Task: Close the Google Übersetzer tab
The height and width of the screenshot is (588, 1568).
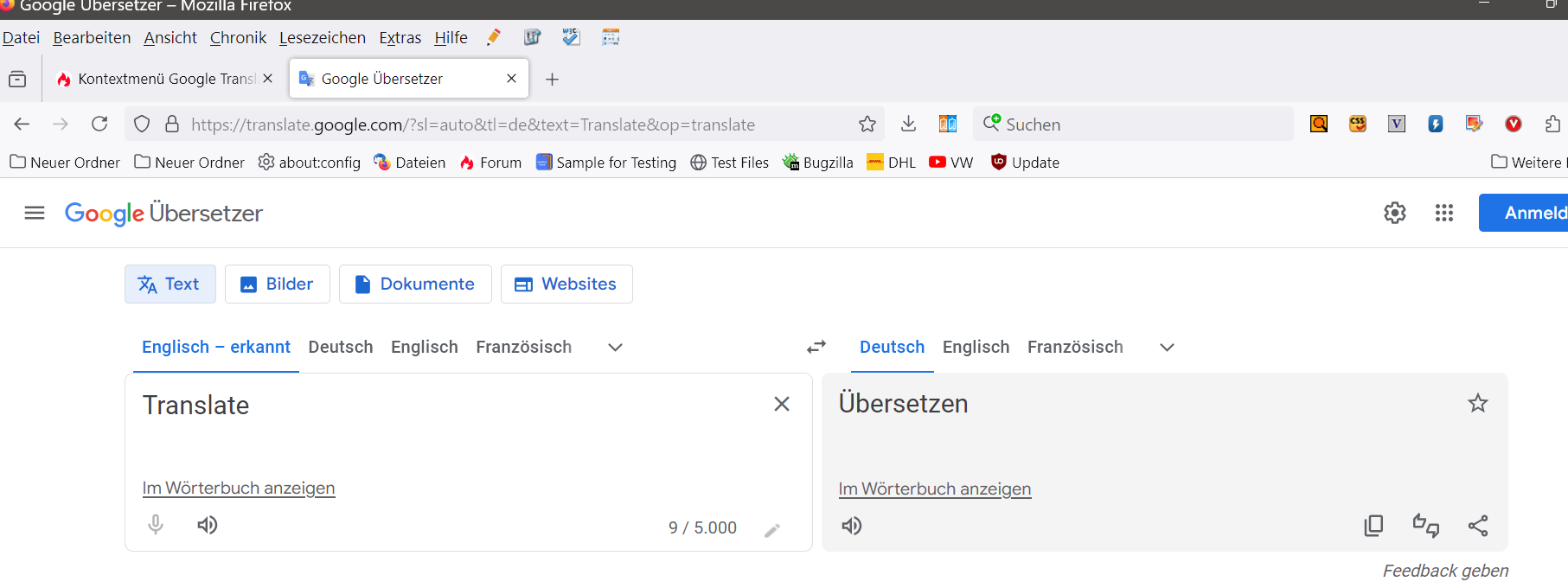Action: click(x=511, y=79)
